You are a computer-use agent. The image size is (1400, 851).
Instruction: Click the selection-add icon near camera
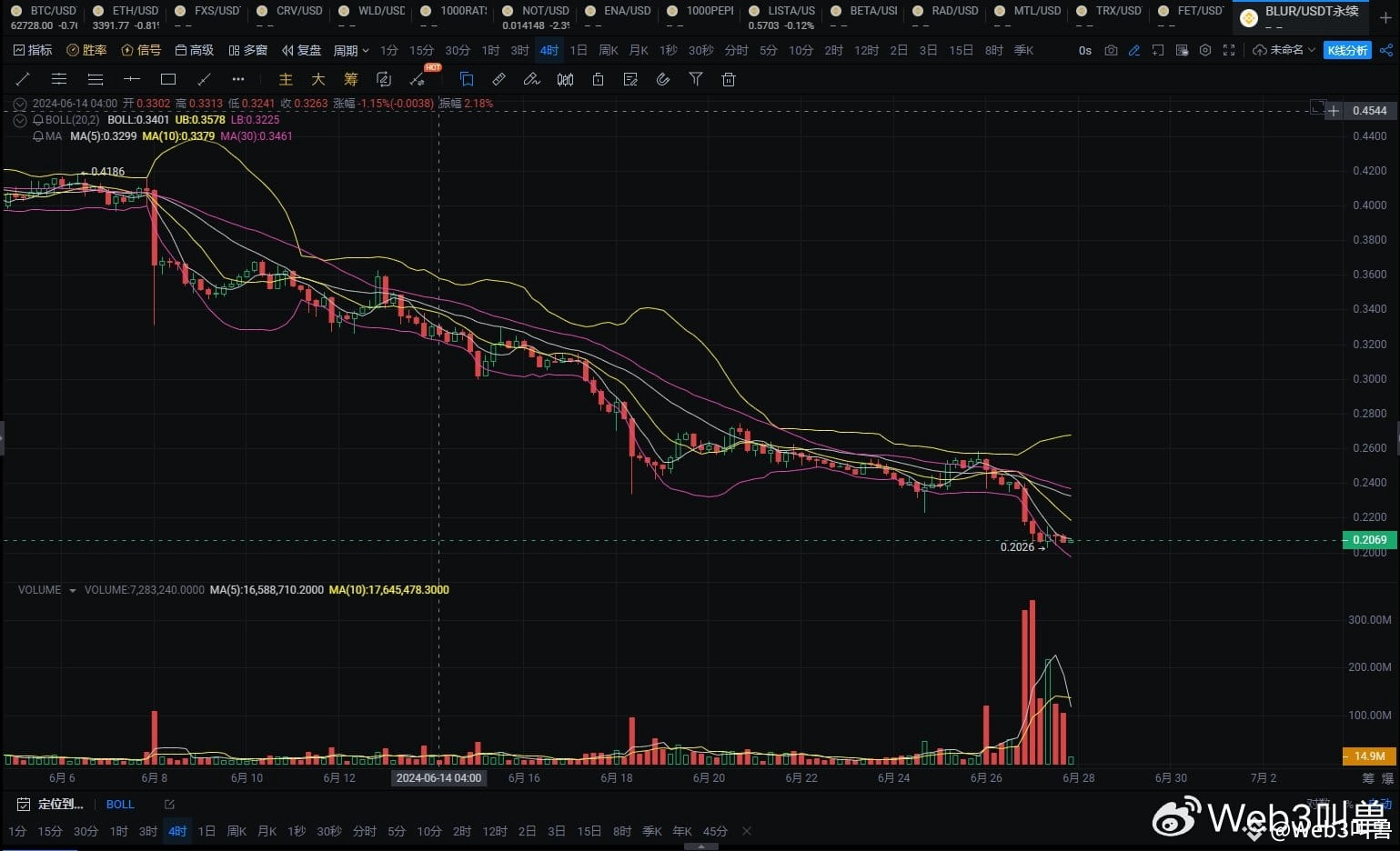pos(1158,50)
